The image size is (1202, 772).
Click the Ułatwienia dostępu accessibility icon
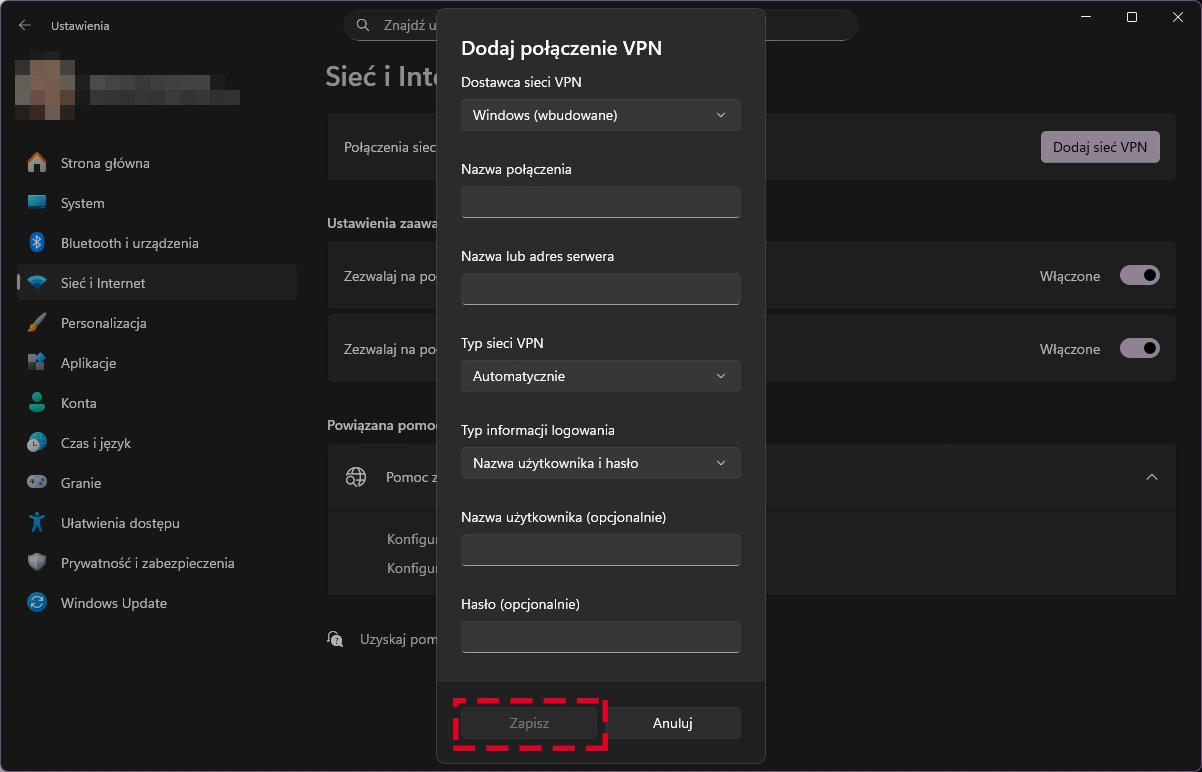(x=37, y=523)
